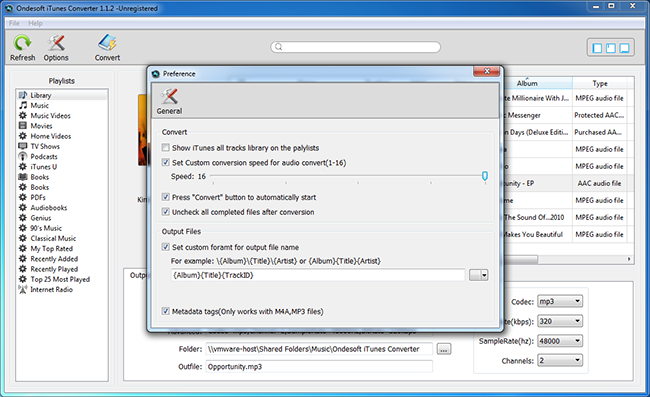The image size is (650, 397).
Task: Open the SampleRate 48000 dropdown
Action: (560, 341)
